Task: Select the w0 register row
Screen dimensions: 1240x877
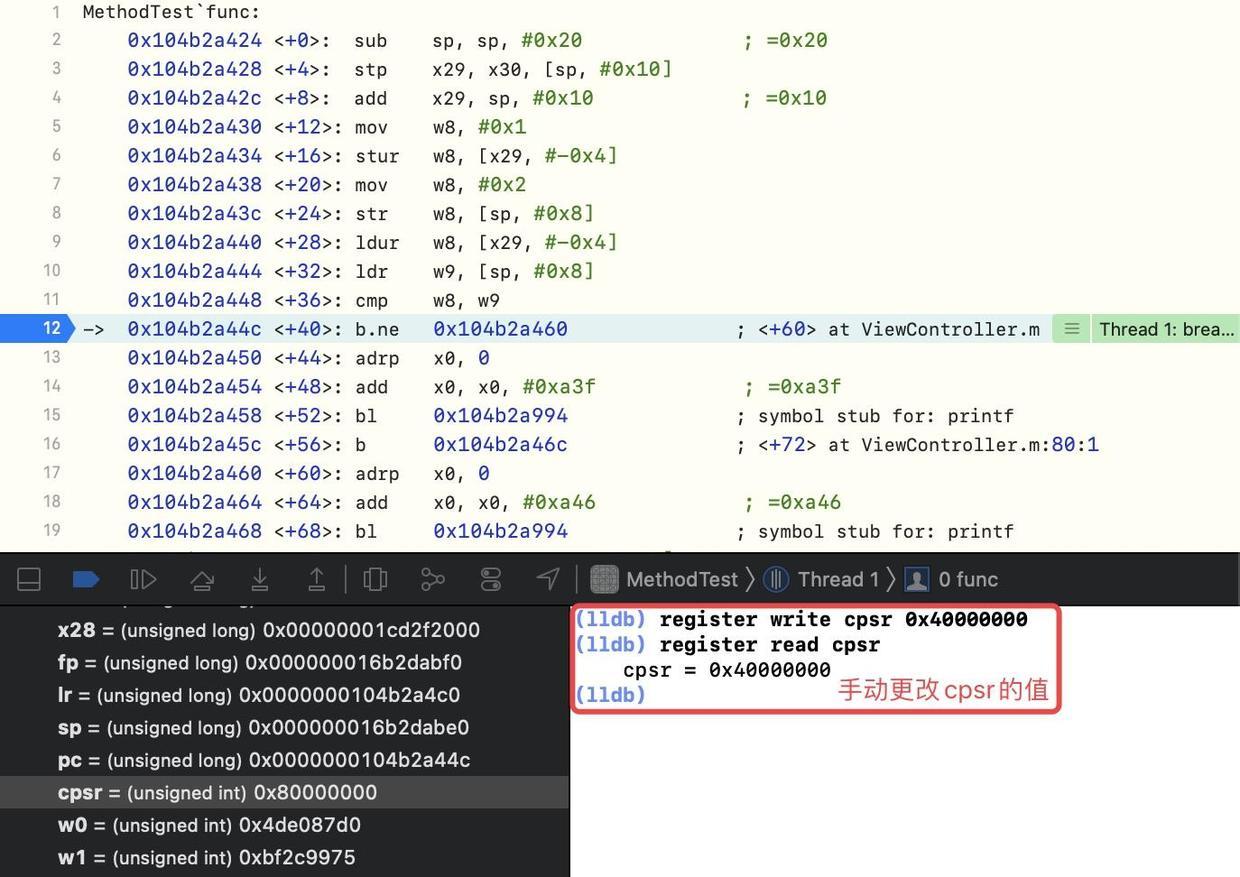Action: click(284, 825)
